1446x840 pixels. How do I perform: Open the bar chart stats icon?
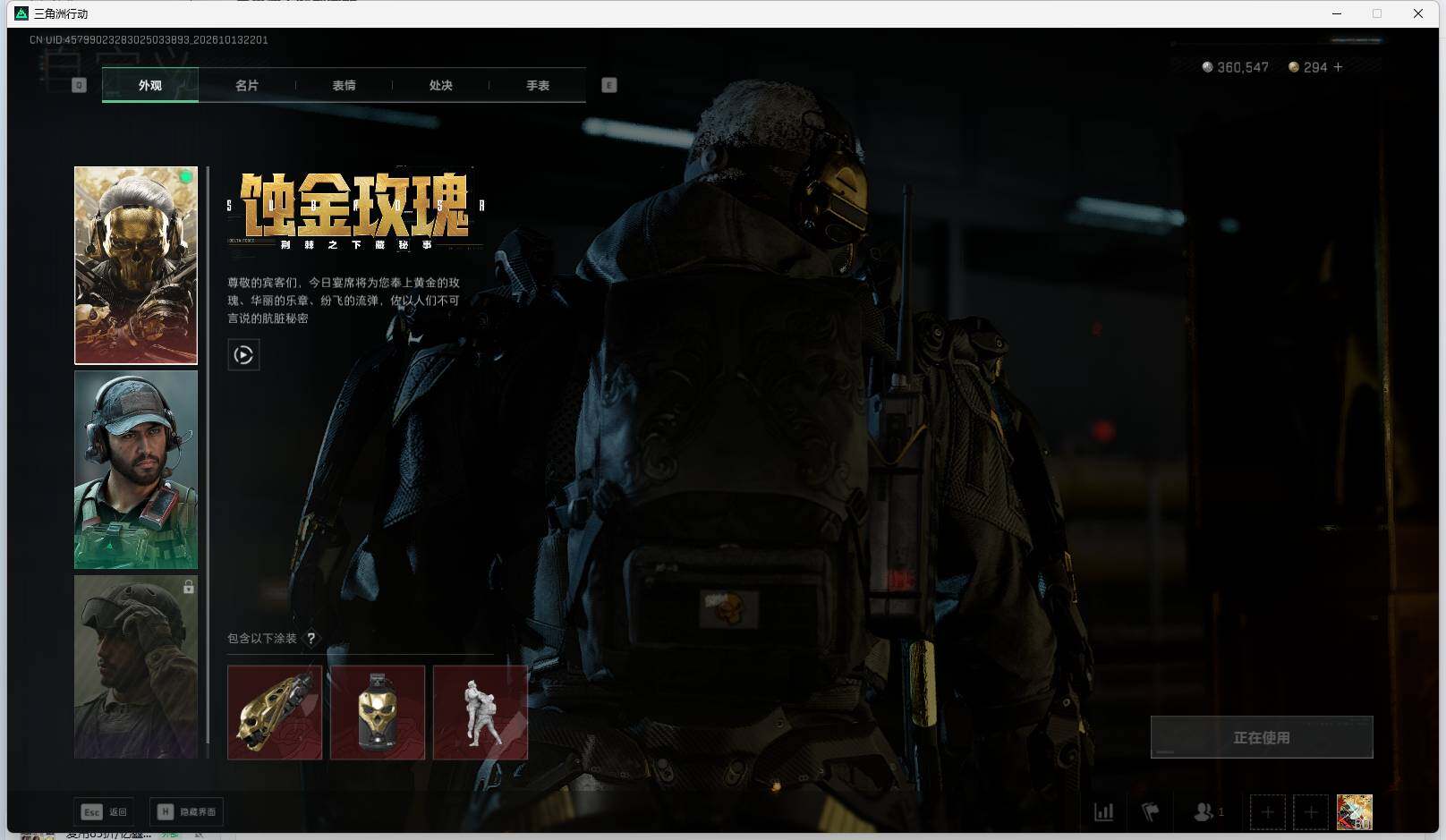[x=1104, y=812]
